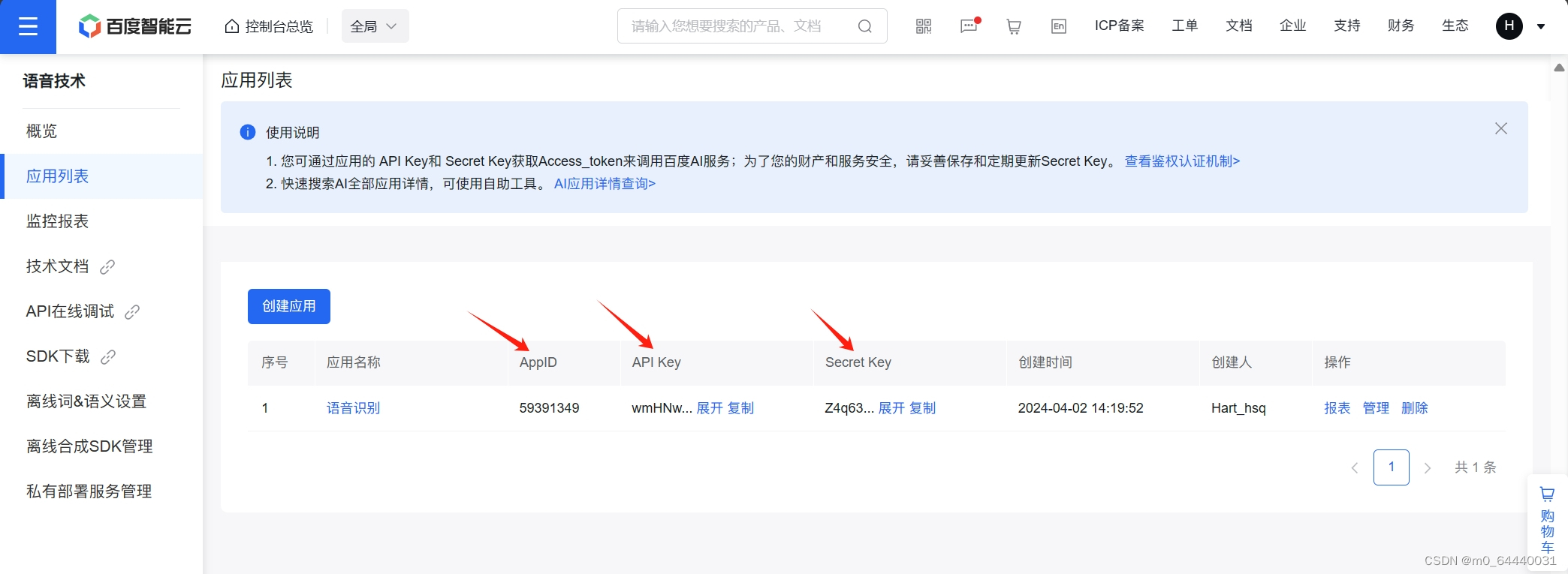Click the AppID value 59391349
The width and height of the screenshot is (1568, 574).
(549, 408)
